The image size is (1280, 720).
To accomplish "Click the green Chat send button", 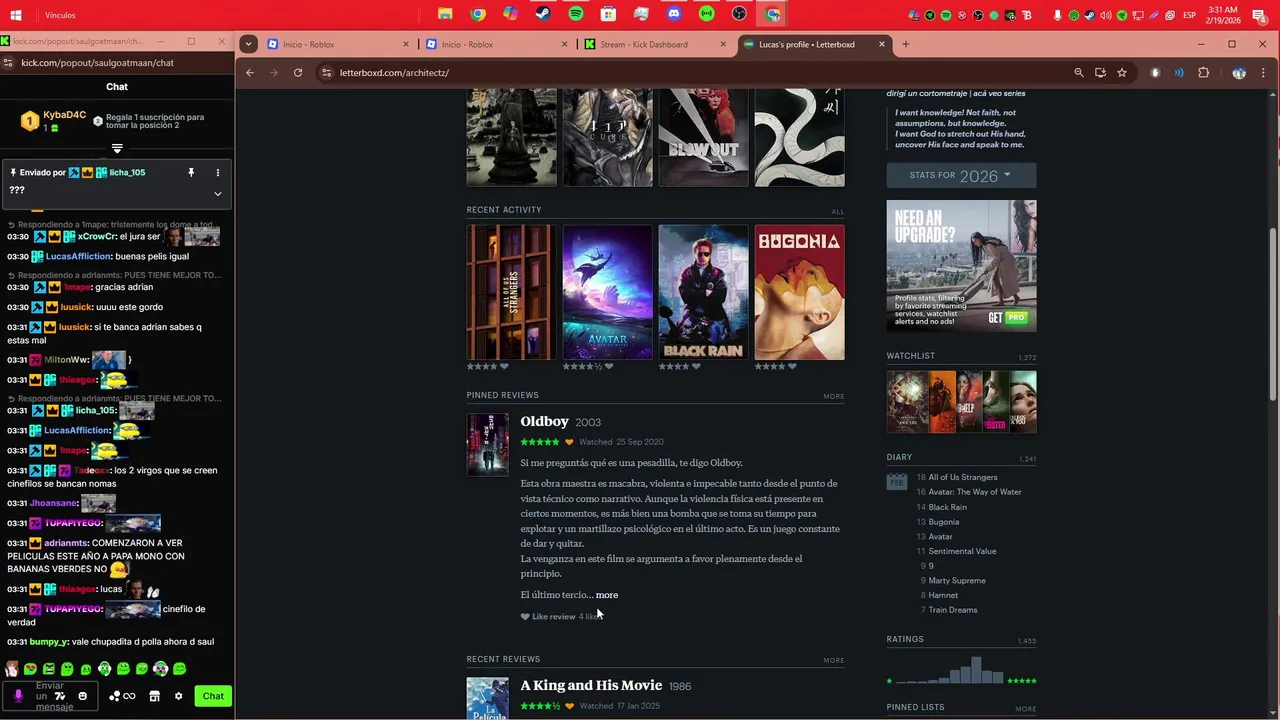I will pyautogui.click(x=213, y=696).
